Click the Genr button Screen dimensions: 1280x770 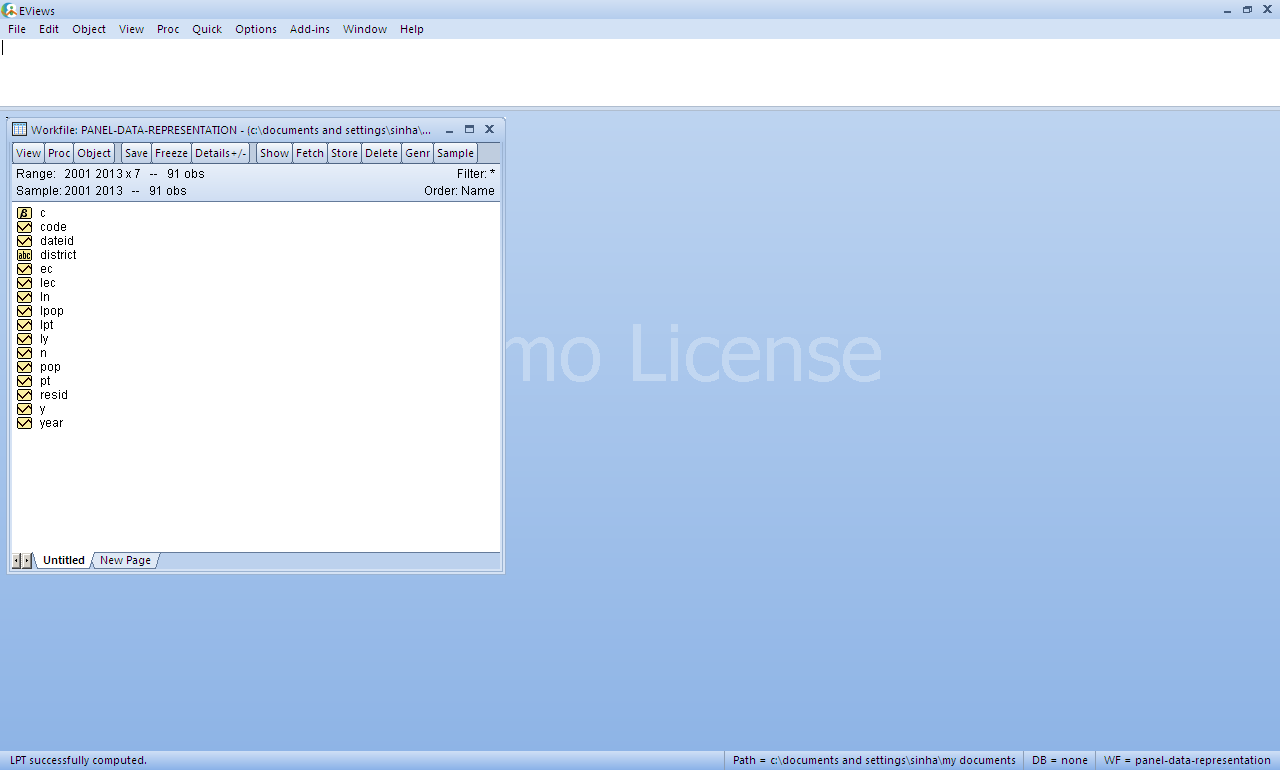coord(418,153)
